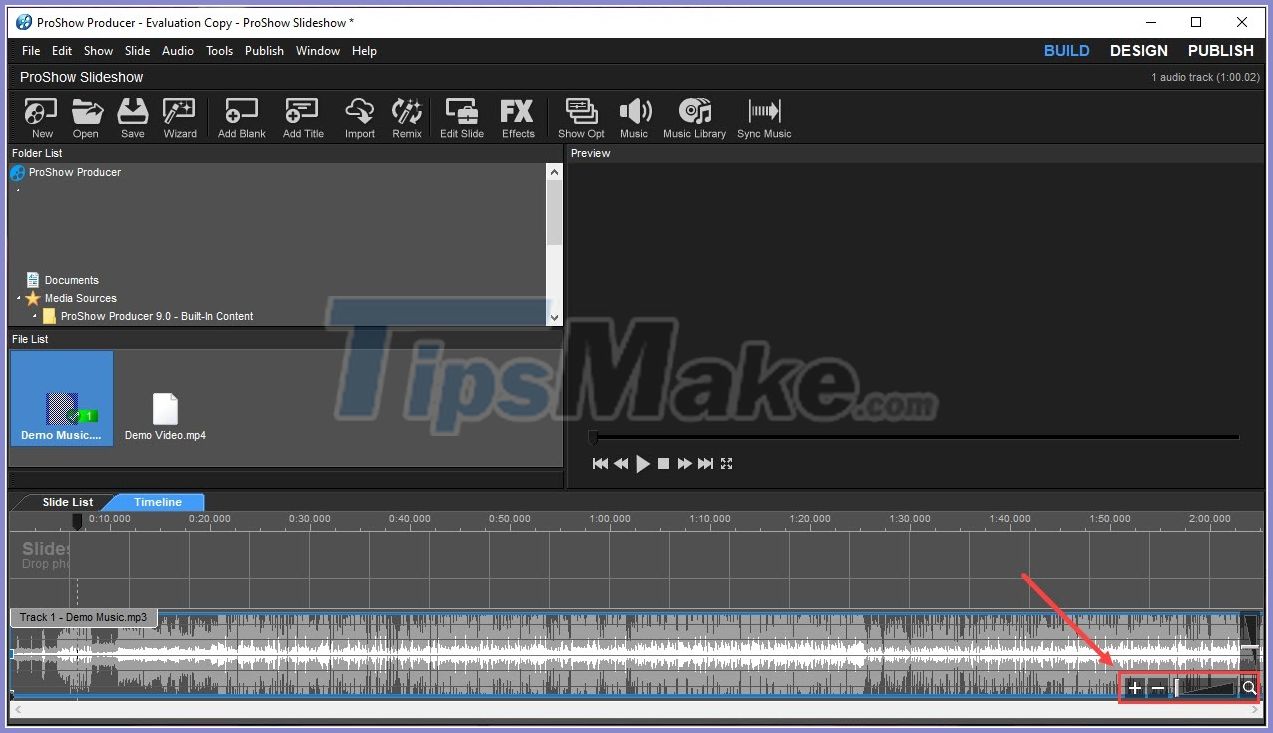Add a blank slide
The width and height of the screenshot is (1273, 733).
point(240,117)
